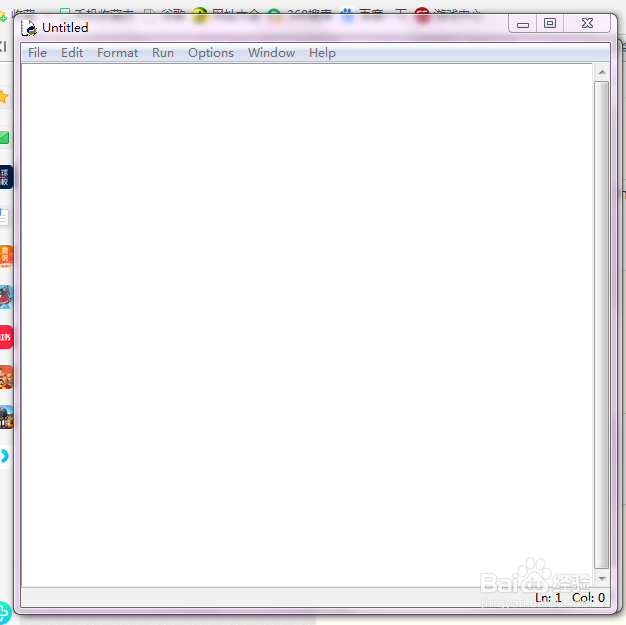626x625 pixels.
Task: Open the Help menu
Action: [322, 53]
